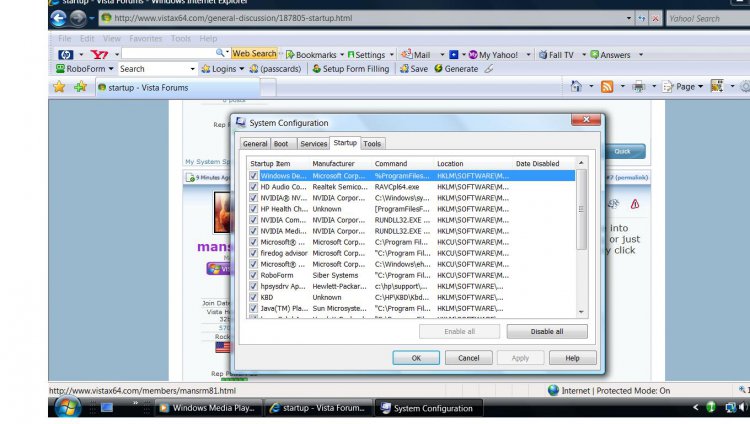The image size is (750, 424).
Task: Click the browser Forward arrow button
Action: 77,18
